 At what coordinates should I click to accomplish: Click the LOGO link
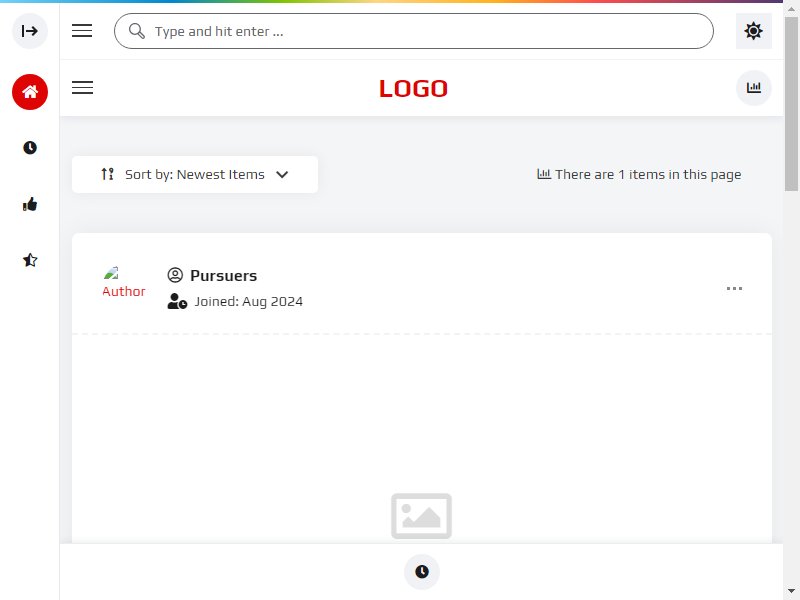(x=413, y=88)
